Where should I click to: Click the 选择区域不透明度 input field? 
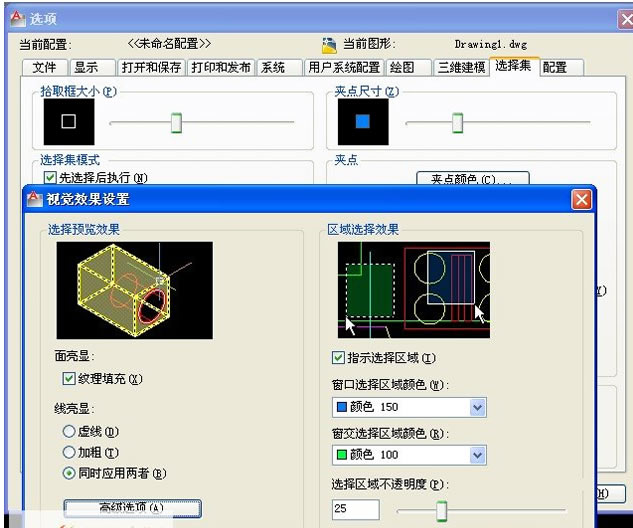pyautogui.click(x=355, y=510)
